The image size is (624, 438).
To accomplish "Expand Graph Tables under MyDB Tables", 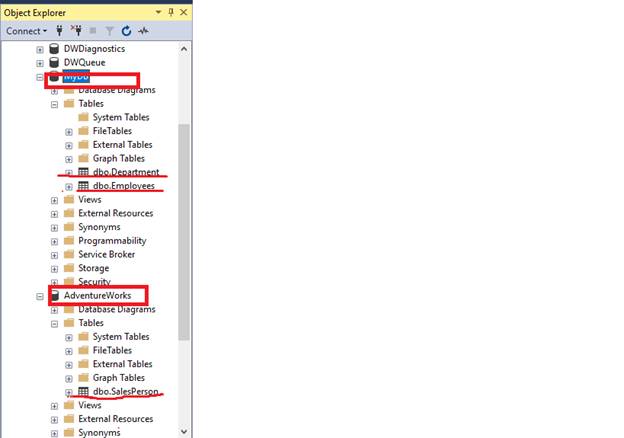I will (69, 160).
